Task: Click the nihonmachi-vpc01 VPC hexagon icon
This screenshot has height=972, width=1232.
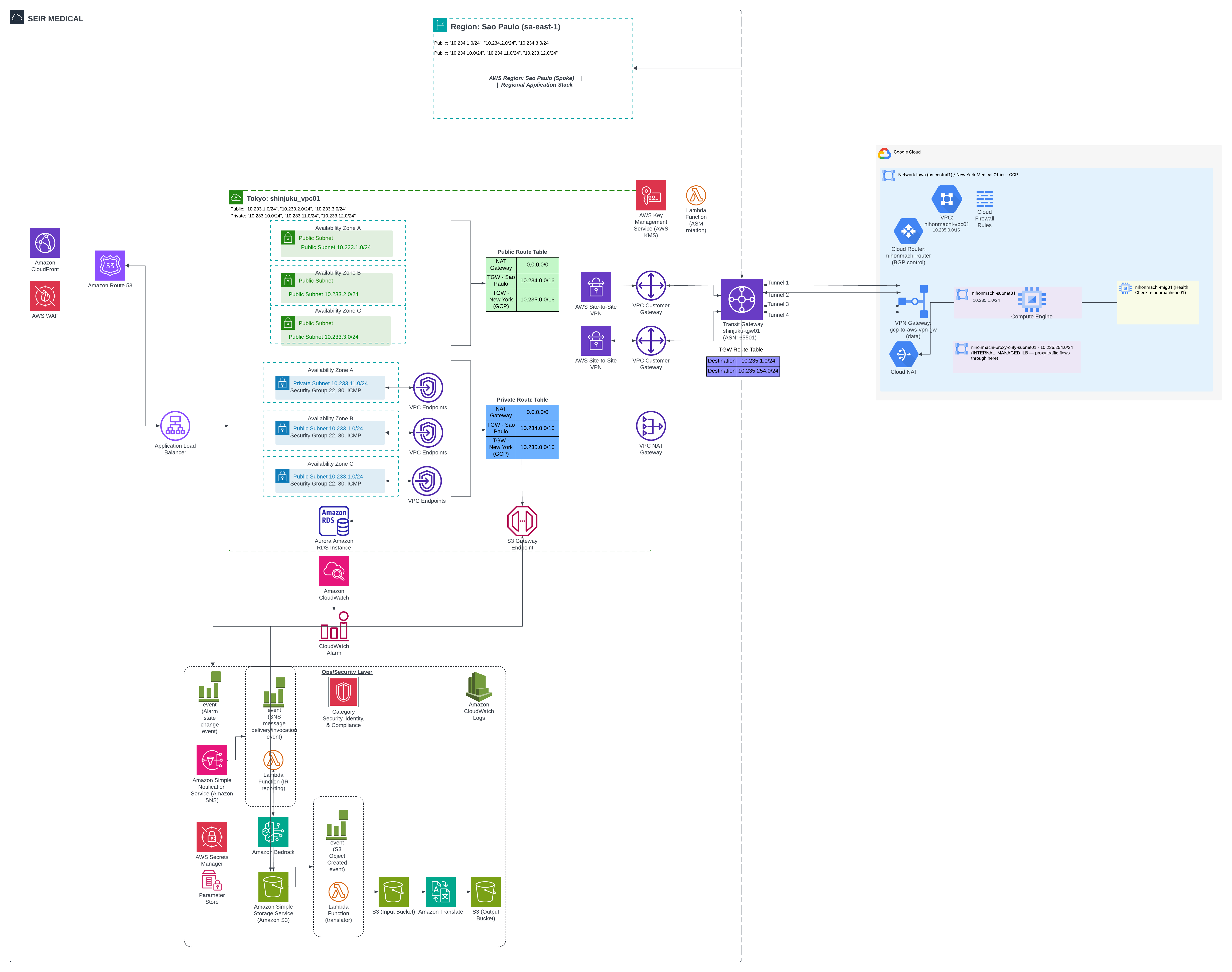Action: pyautogui.click(x=947, y=199)
